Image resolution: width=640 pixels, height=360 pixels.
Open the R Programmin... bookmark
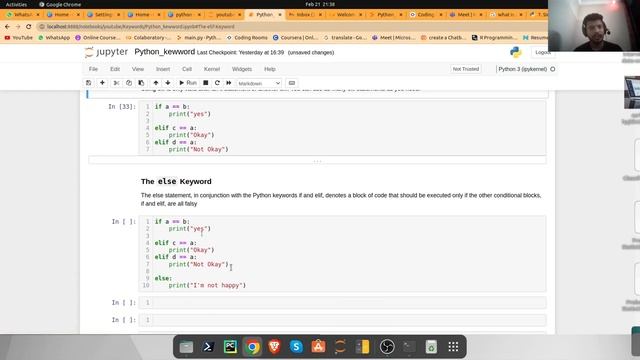tap(495, 38)
